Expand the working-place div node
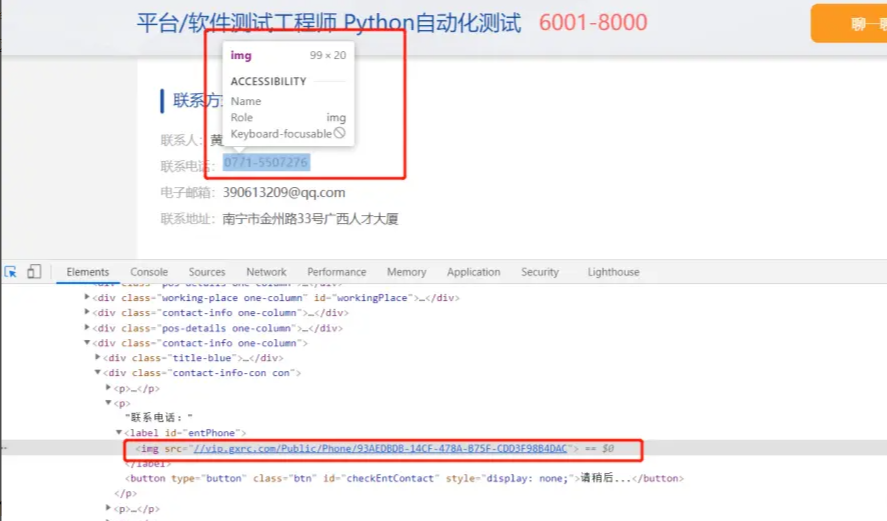 coord(87,297)
